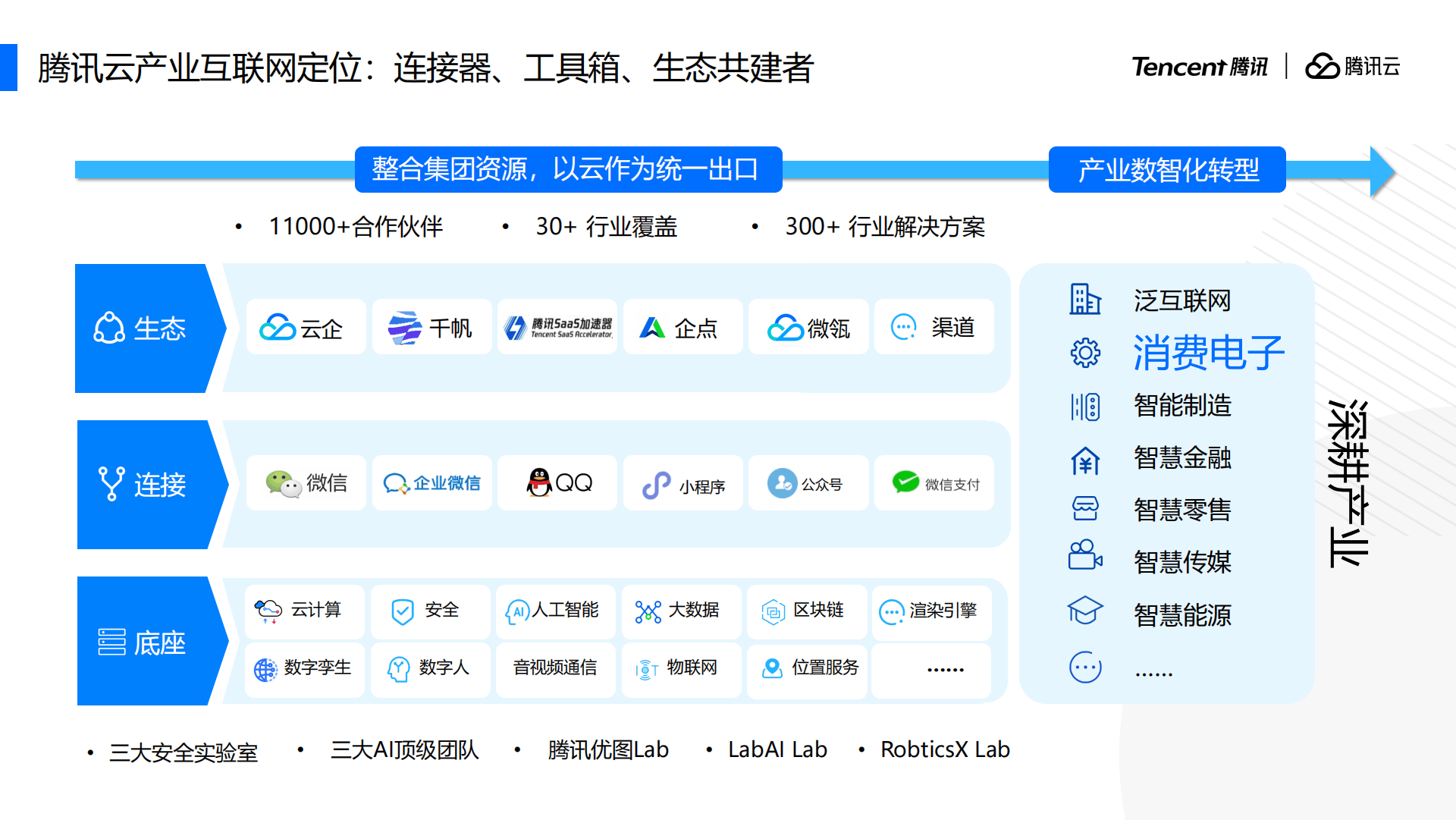Click the 云计算 cloud icon
Image resolution: width=1456 pixels, height=820 pixels.
(x=268, y=610)
